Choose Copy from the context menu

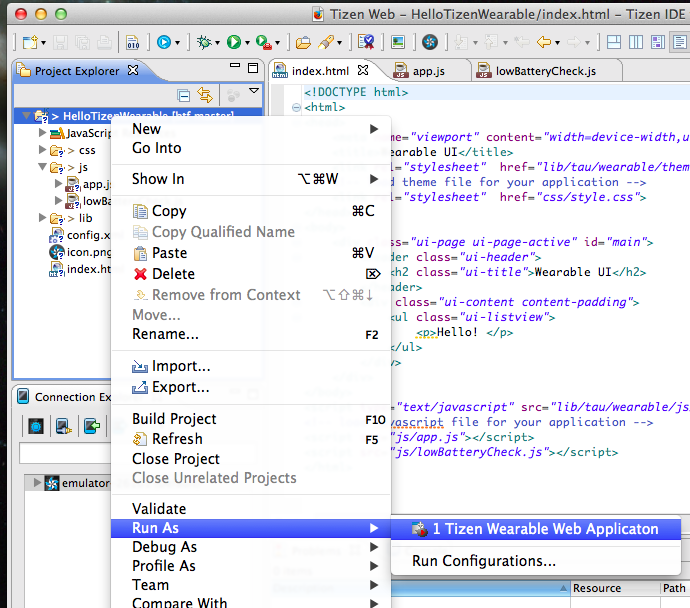click(251, 211)
